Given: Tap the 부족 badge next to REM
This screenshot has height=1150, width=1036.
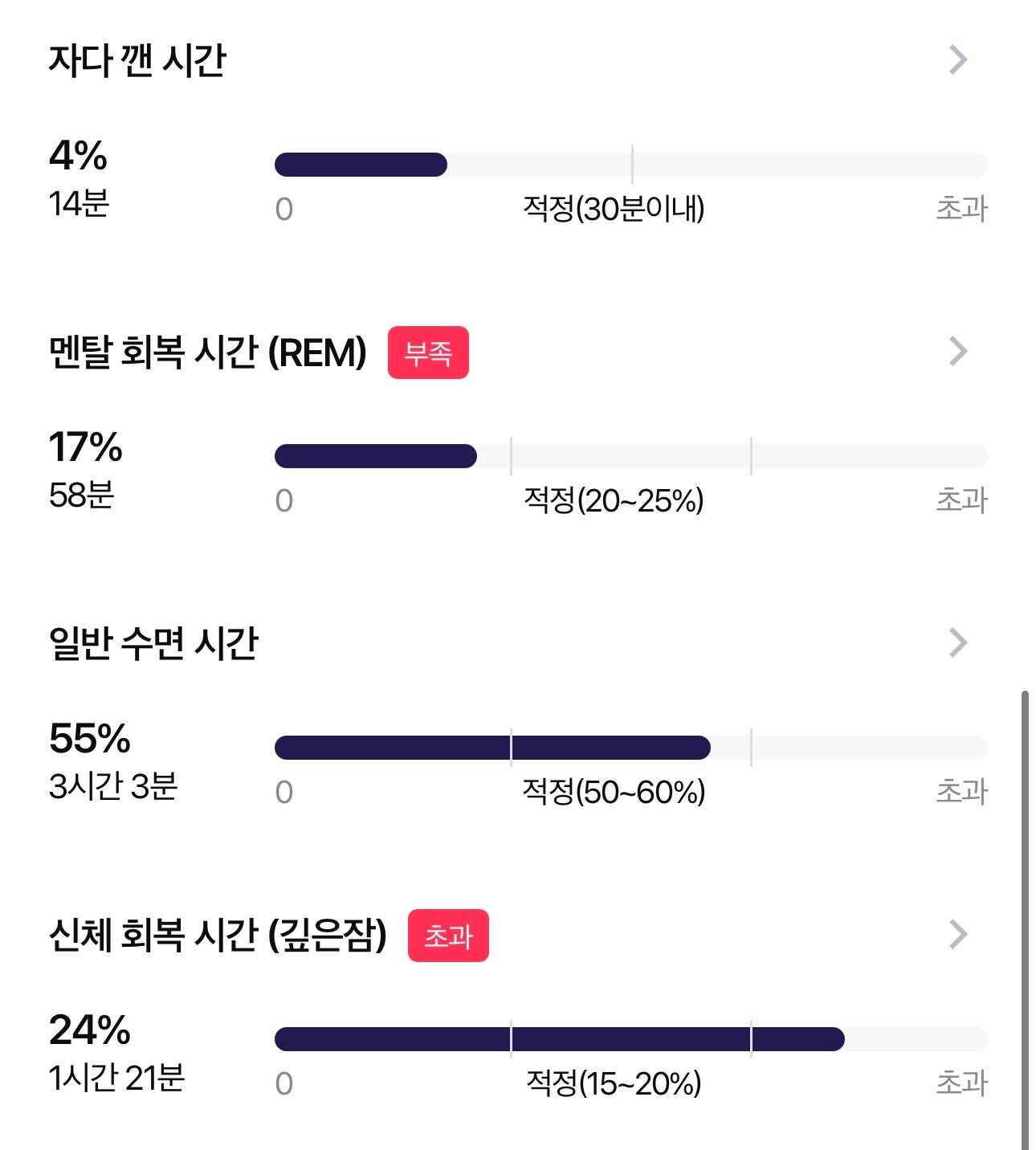Looking at the screenshot, I should 428,353.
